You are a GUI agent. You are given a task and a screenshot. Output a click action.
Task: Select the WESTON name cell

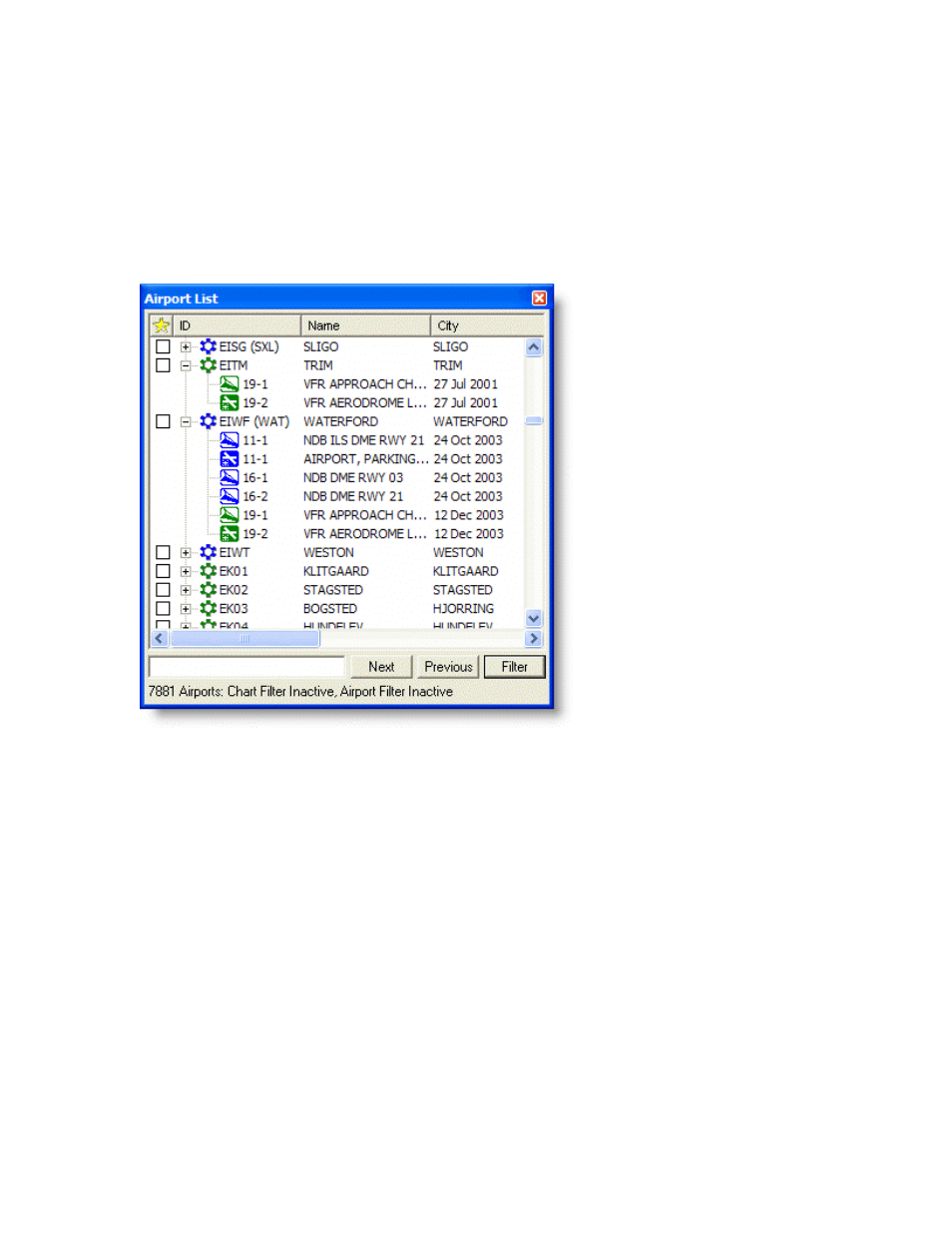[x=329, y=552]
